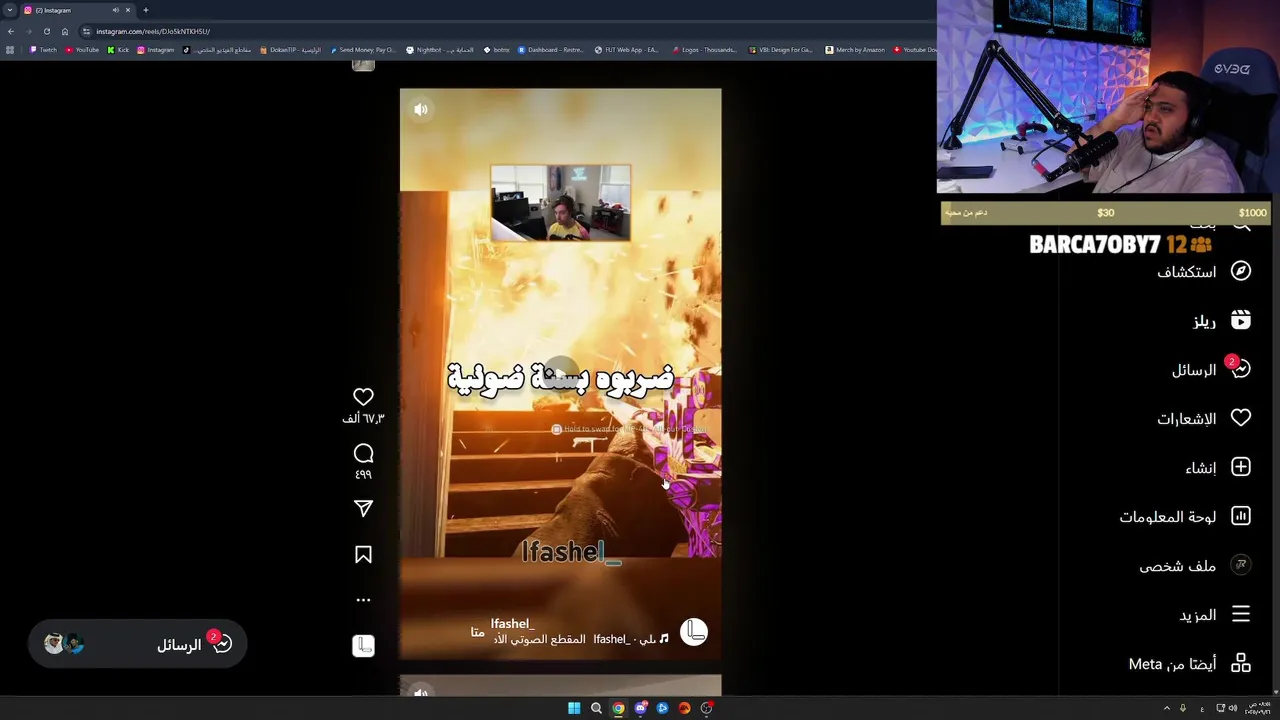Click the Also from Meta icon
Screen dimensions: 1280x720
click(x=1241, y=663)
